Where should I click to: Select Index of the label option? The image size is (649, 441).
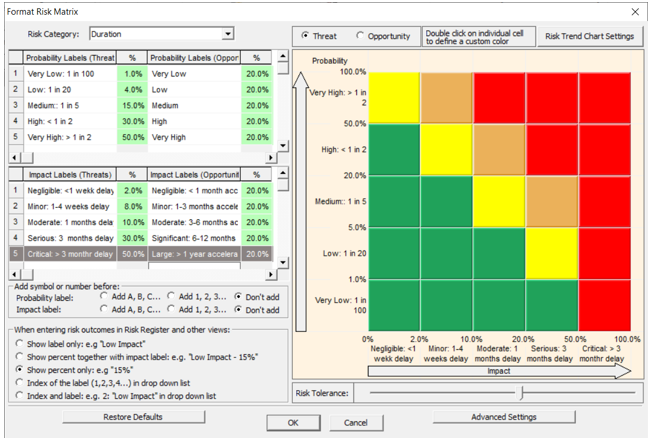point(19,382)
